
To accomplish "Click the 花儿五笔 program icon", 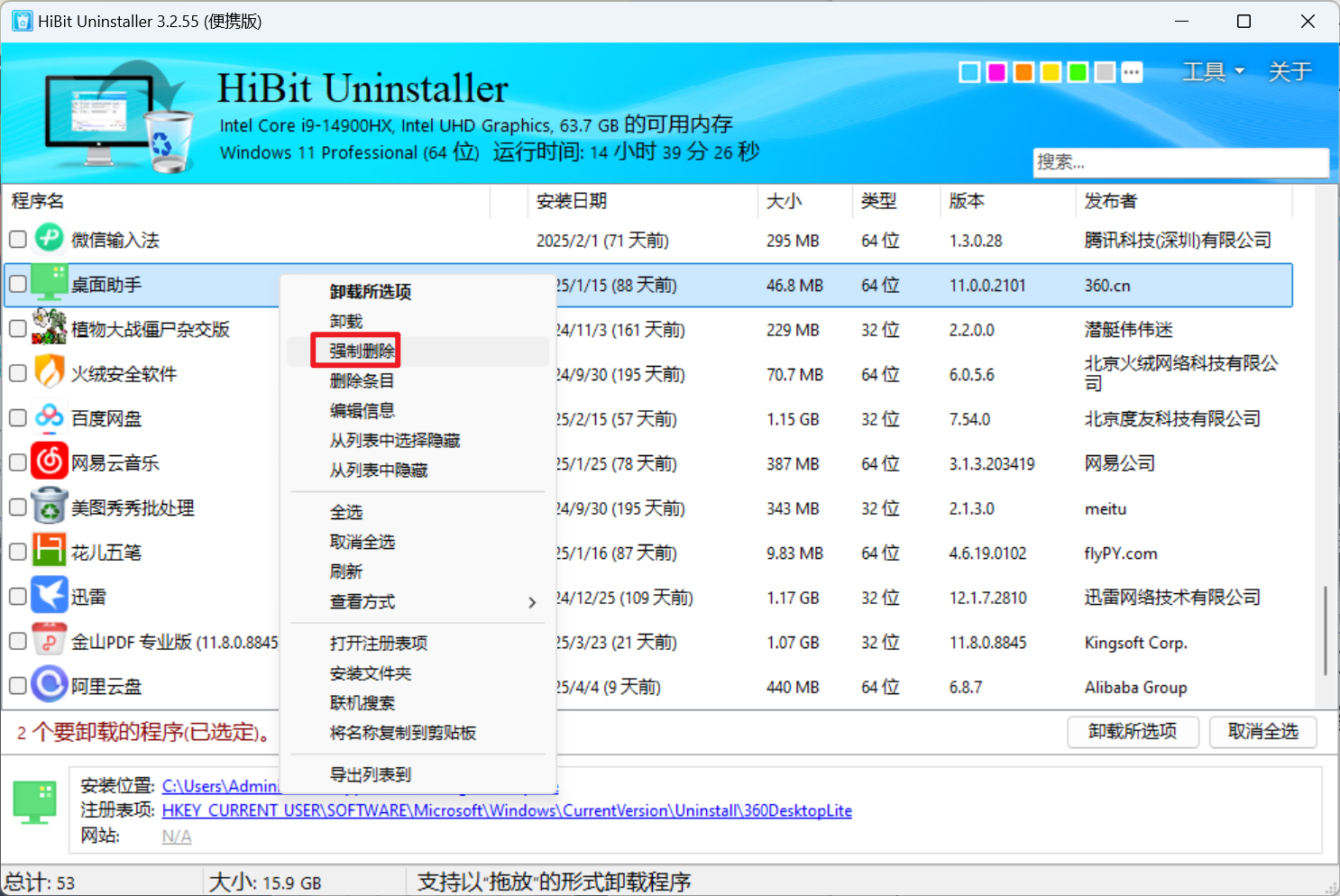I will click(49, 551).
